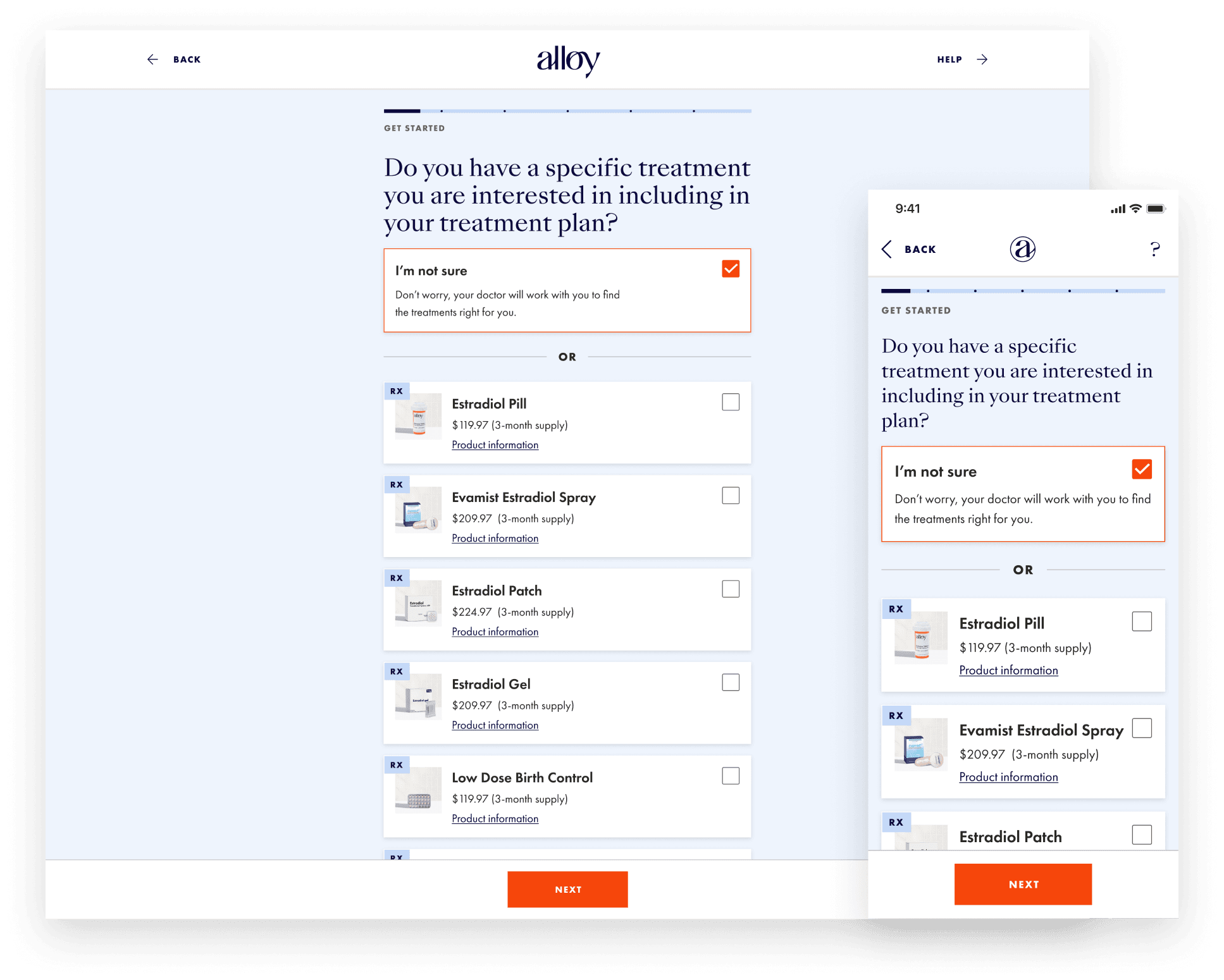1224x980 pixels.
Task: Open Product information link for Estradiol Patch
Action: 495,632
